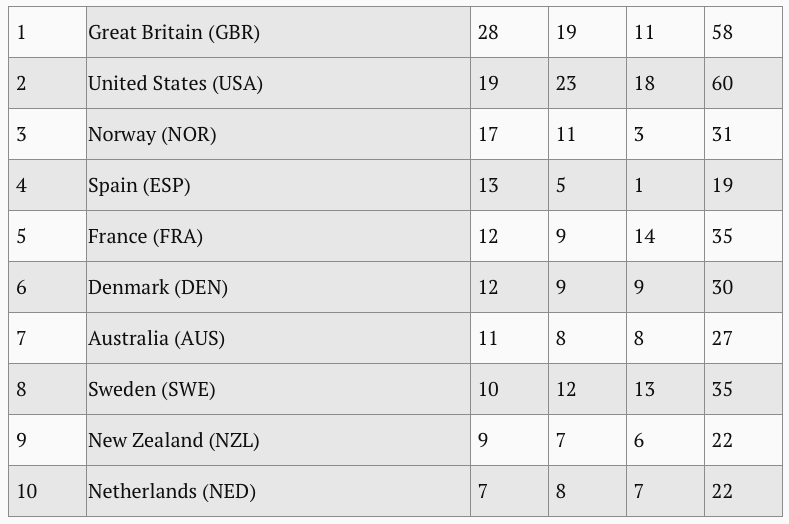Select Great Britain's total of 58

(743, 32)
